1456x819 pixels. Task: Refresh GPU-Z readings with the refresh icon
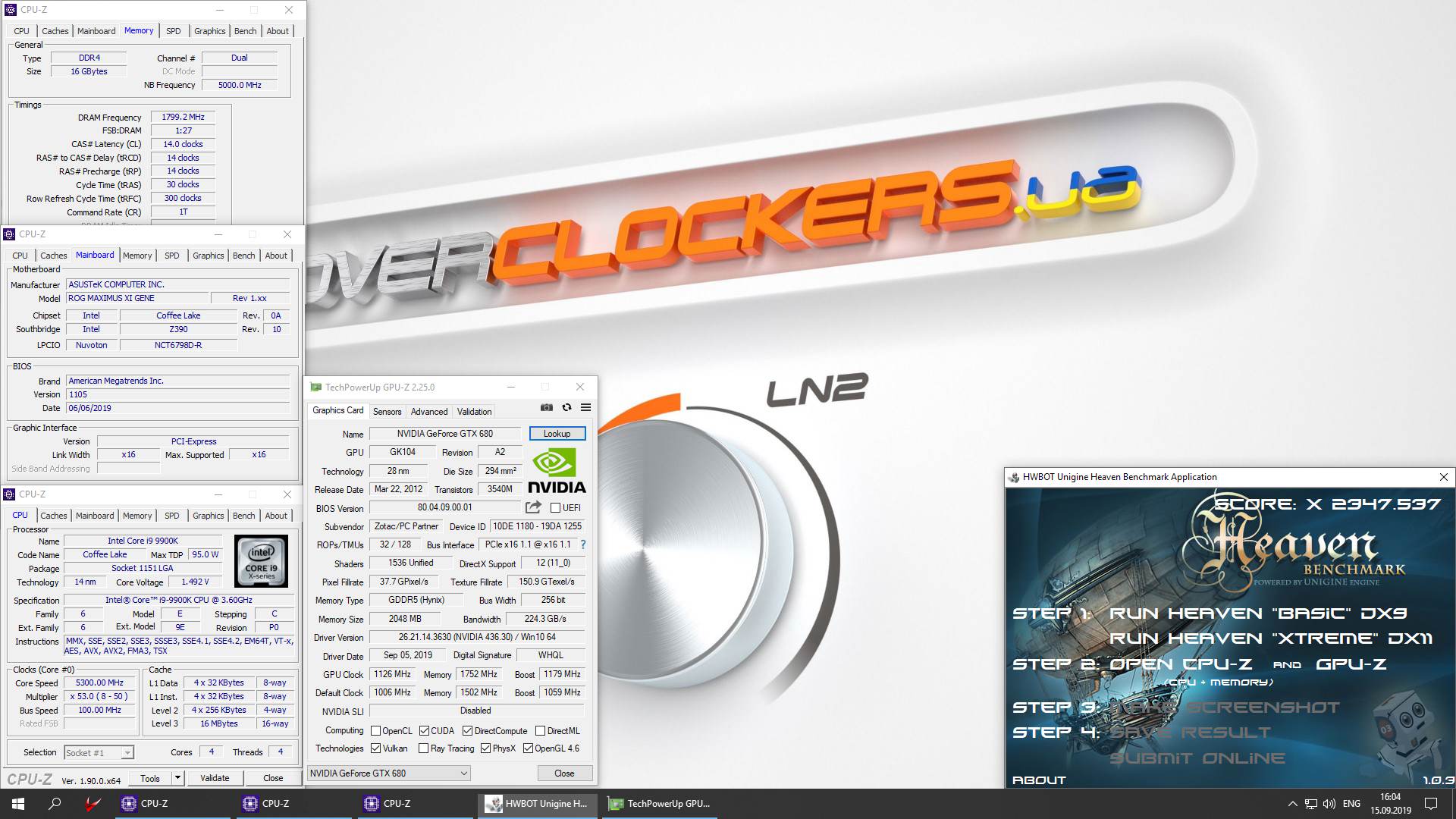point(566,407)
